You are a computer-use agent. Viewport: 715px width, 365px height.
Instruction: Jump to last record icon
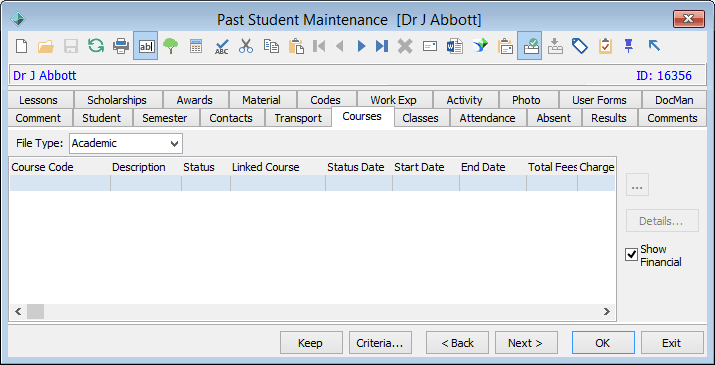[382, 46]
